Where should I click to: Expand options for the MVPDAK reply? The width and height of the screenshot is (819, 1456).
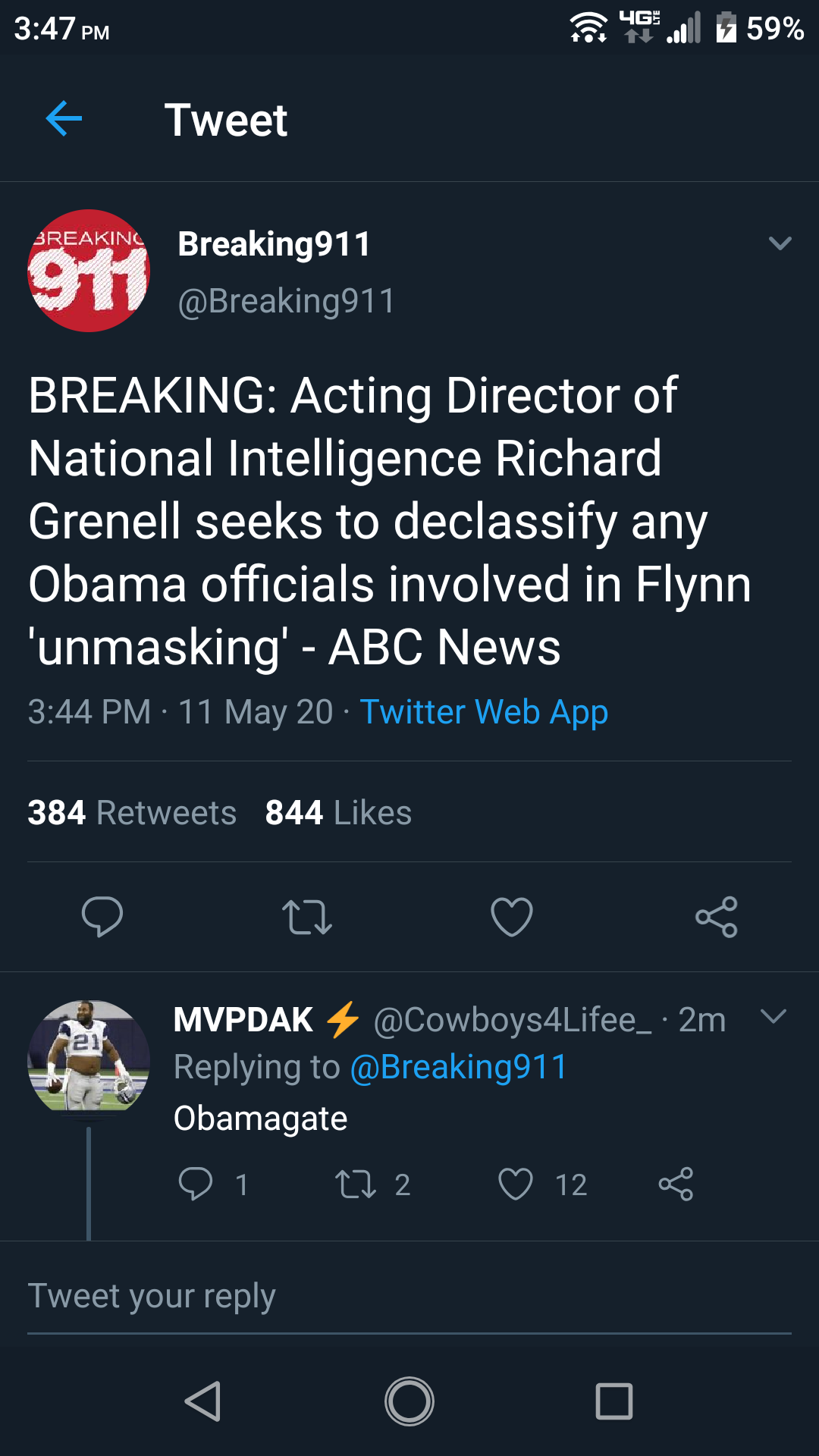click(773, 1016)
